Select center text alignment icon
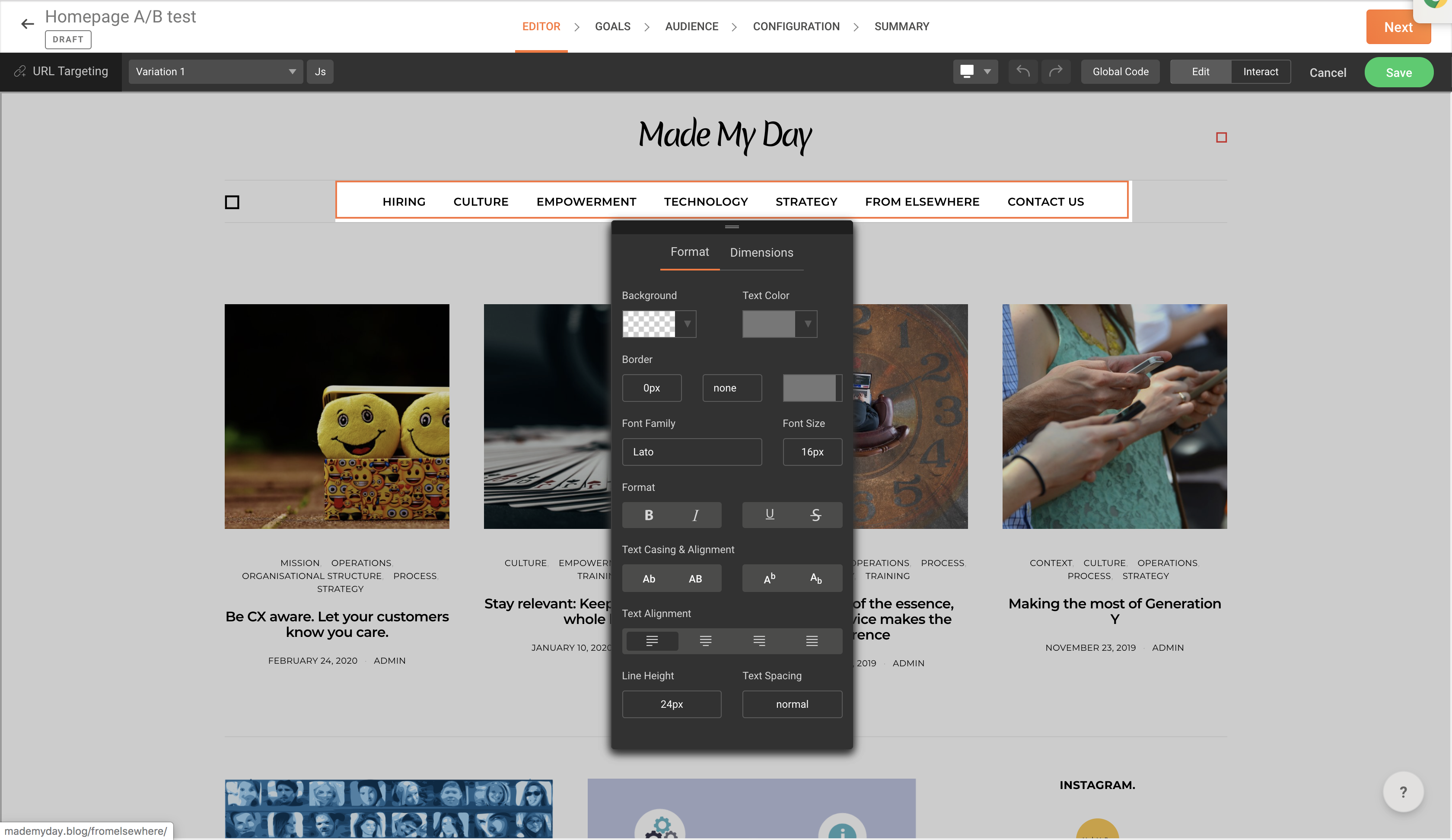 point(705,641)
